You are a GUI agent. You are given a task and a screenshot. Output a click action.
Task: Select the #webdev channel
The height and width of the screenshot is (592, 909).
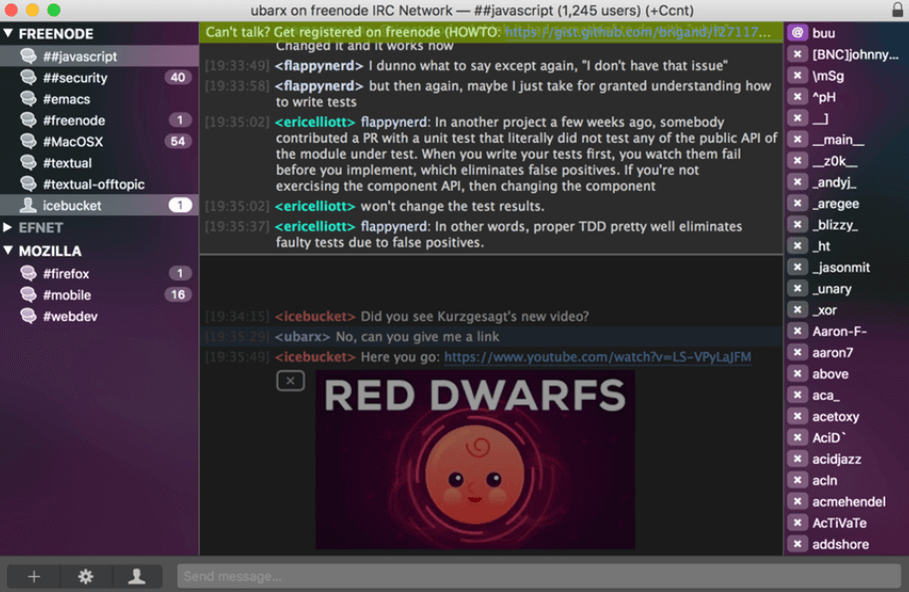pyautogui.click(x=99, y=317)
